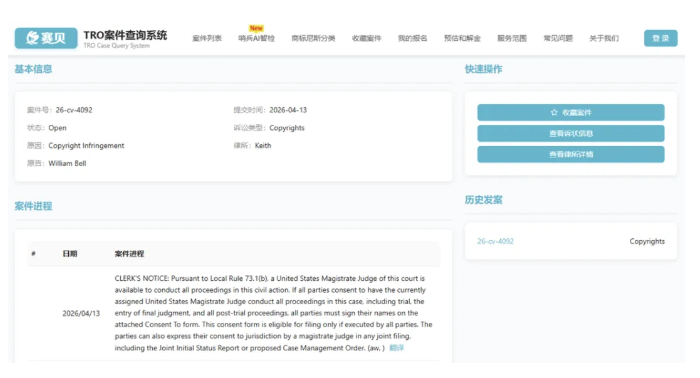Open the 26-cv-4092 link under 历史发案
Screen dimensions: 700x378
(x=495, y=241)
